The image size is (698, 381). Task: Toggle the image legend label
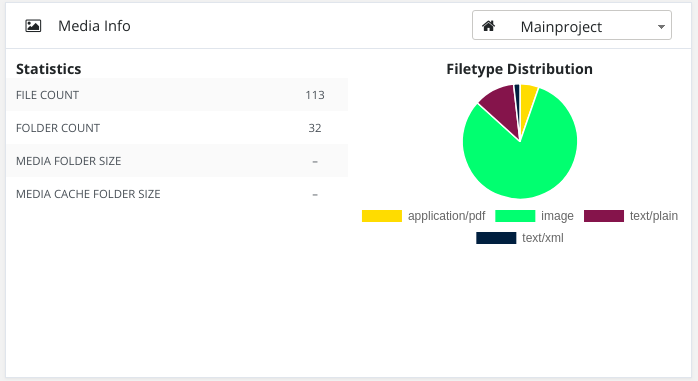point(557,216)
